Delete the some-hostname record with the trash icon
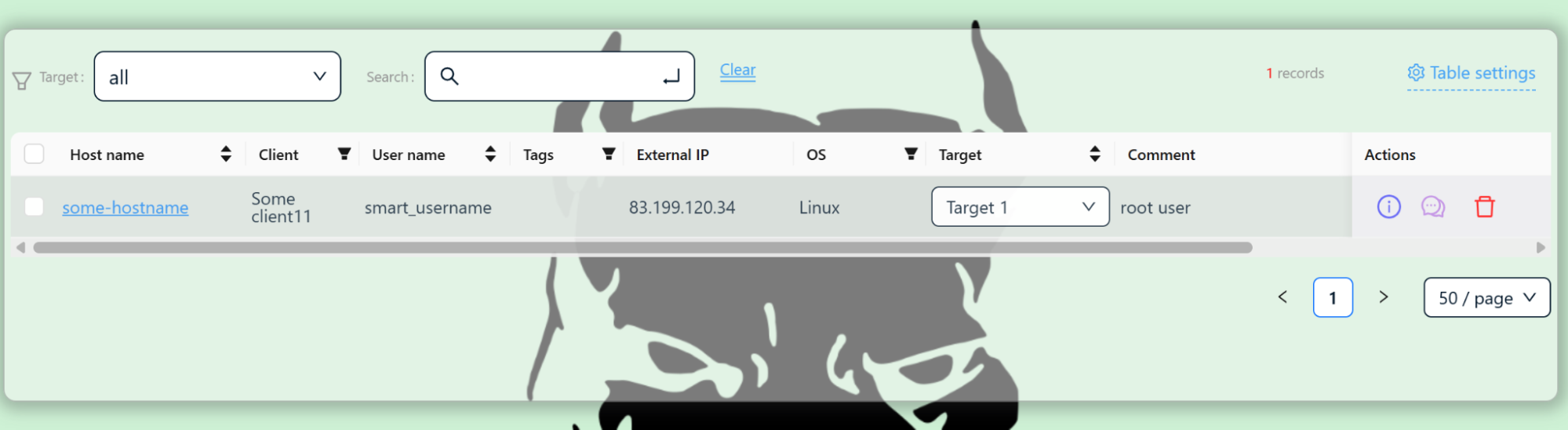This screenshot has width=1568, height=430. (1484, 207)
